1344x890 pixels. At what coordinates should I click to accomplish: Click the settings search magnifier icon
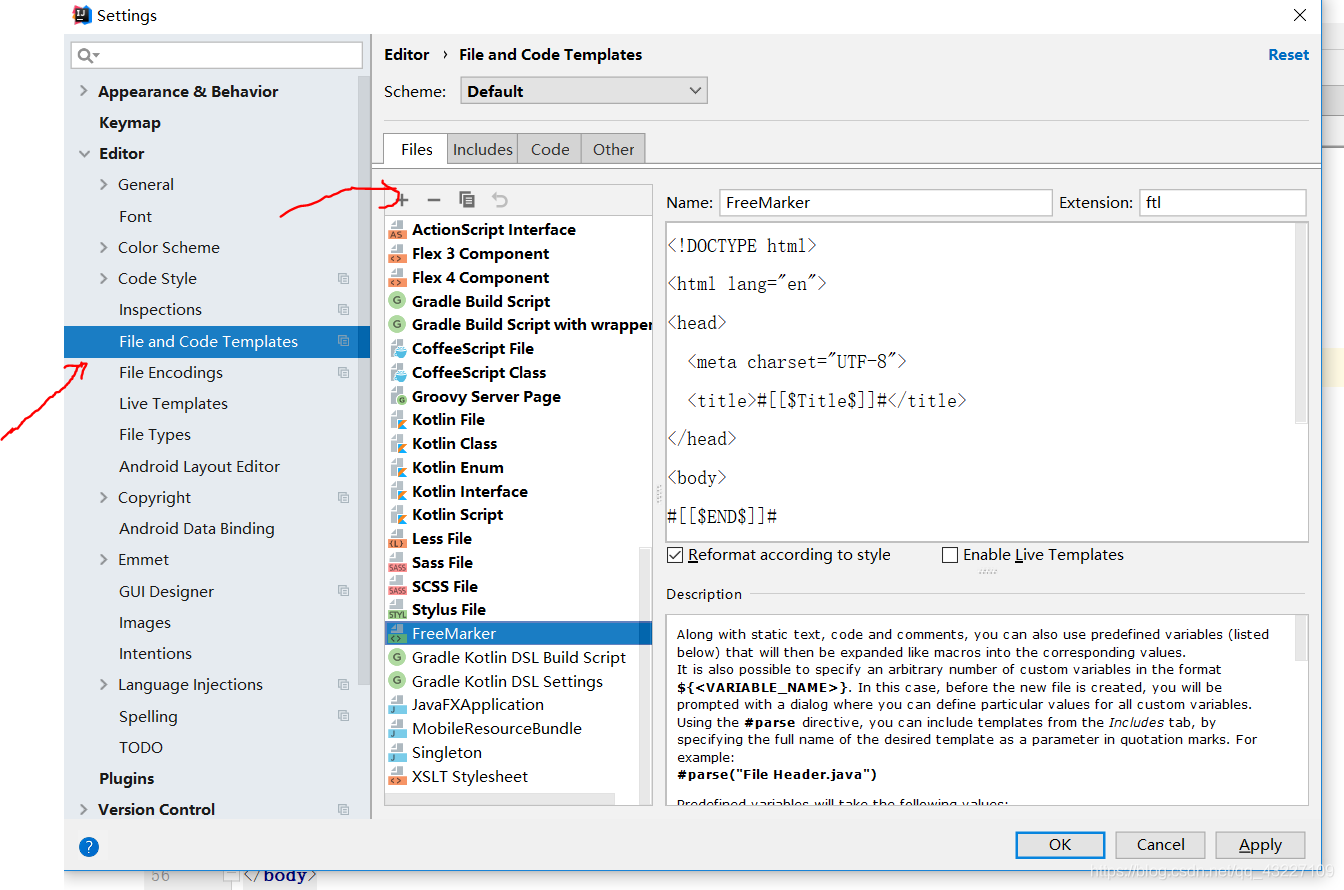tap(87, 55)
